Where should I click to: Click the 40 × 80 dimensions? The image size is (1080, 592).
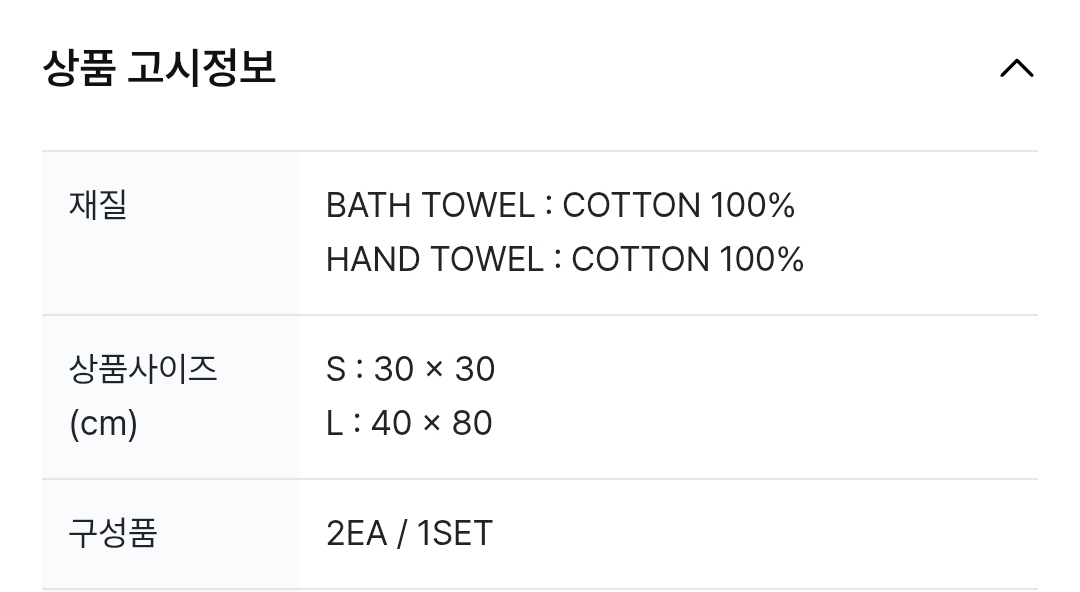click(432, 424)
